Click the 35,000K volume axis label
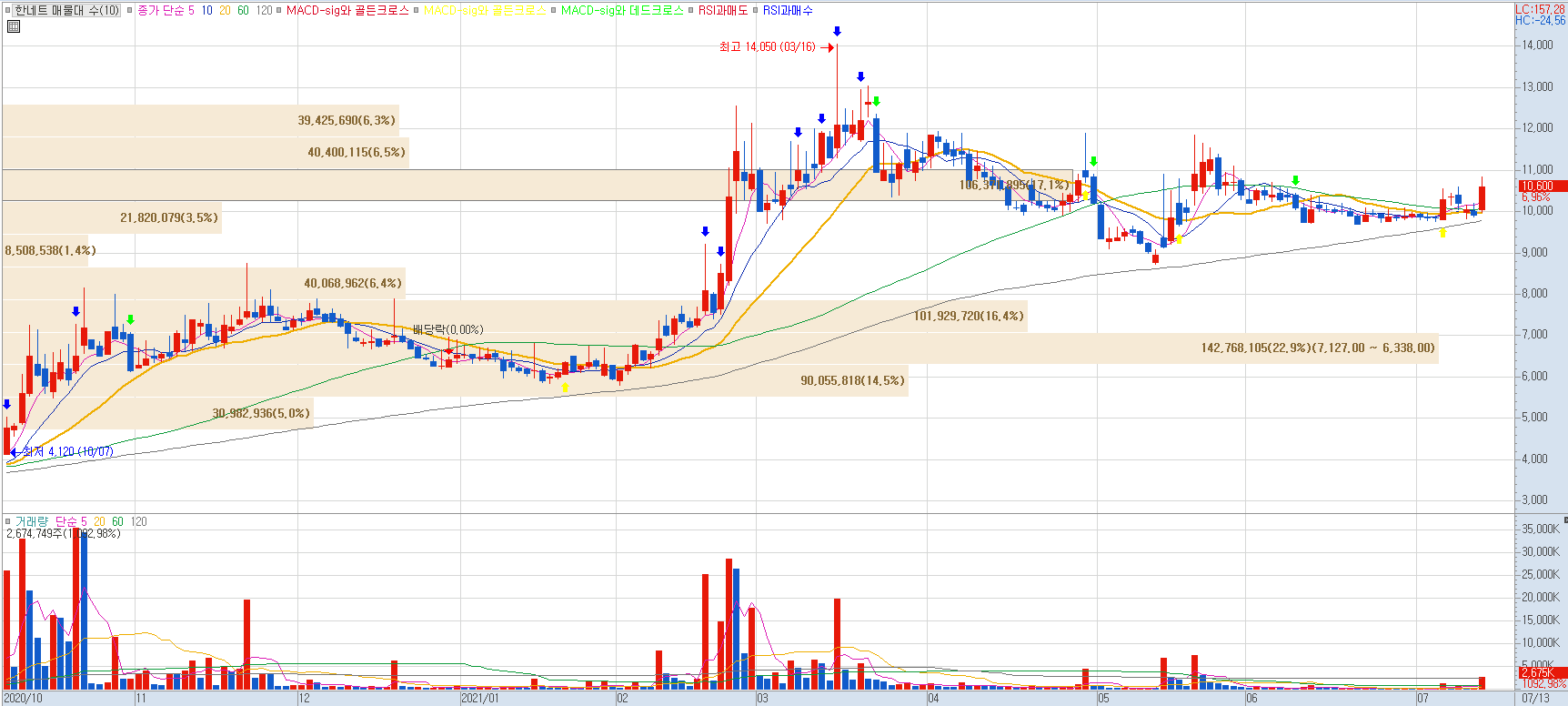The width and height of the screenshot is (1568, 706). click(1541, 529)
